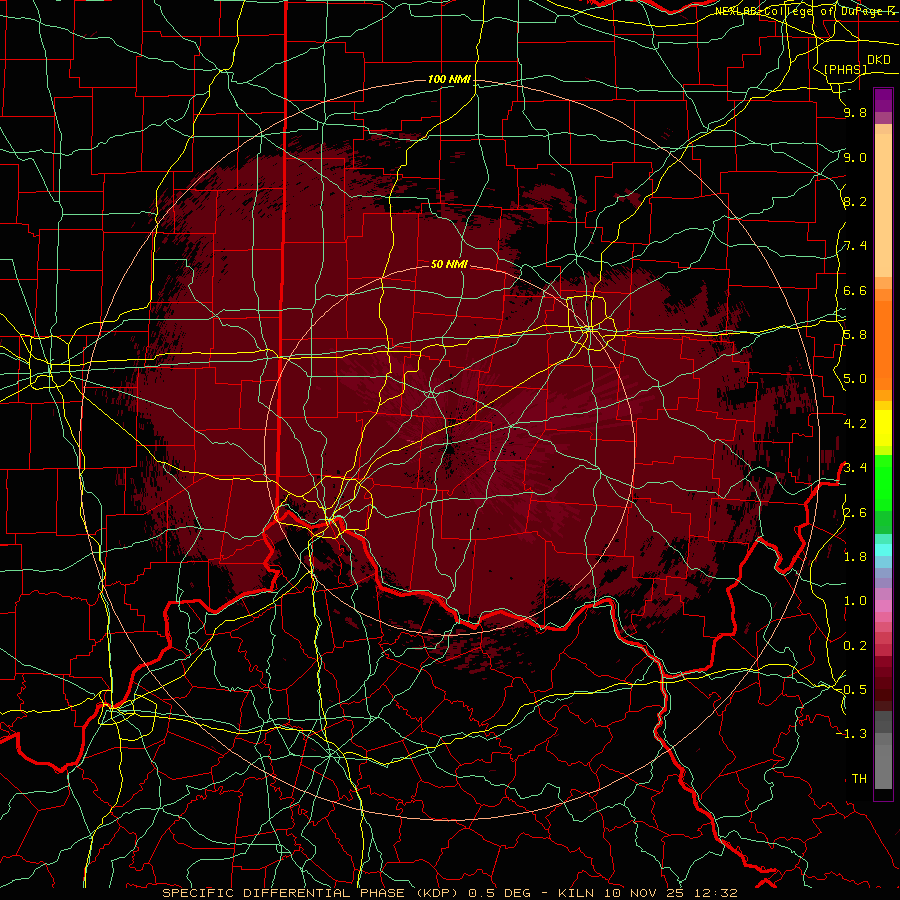Viewport: 900px width, 900px height.
Task: Click the "100 NMI" range ring label
Action: click(x=449, y=79)
